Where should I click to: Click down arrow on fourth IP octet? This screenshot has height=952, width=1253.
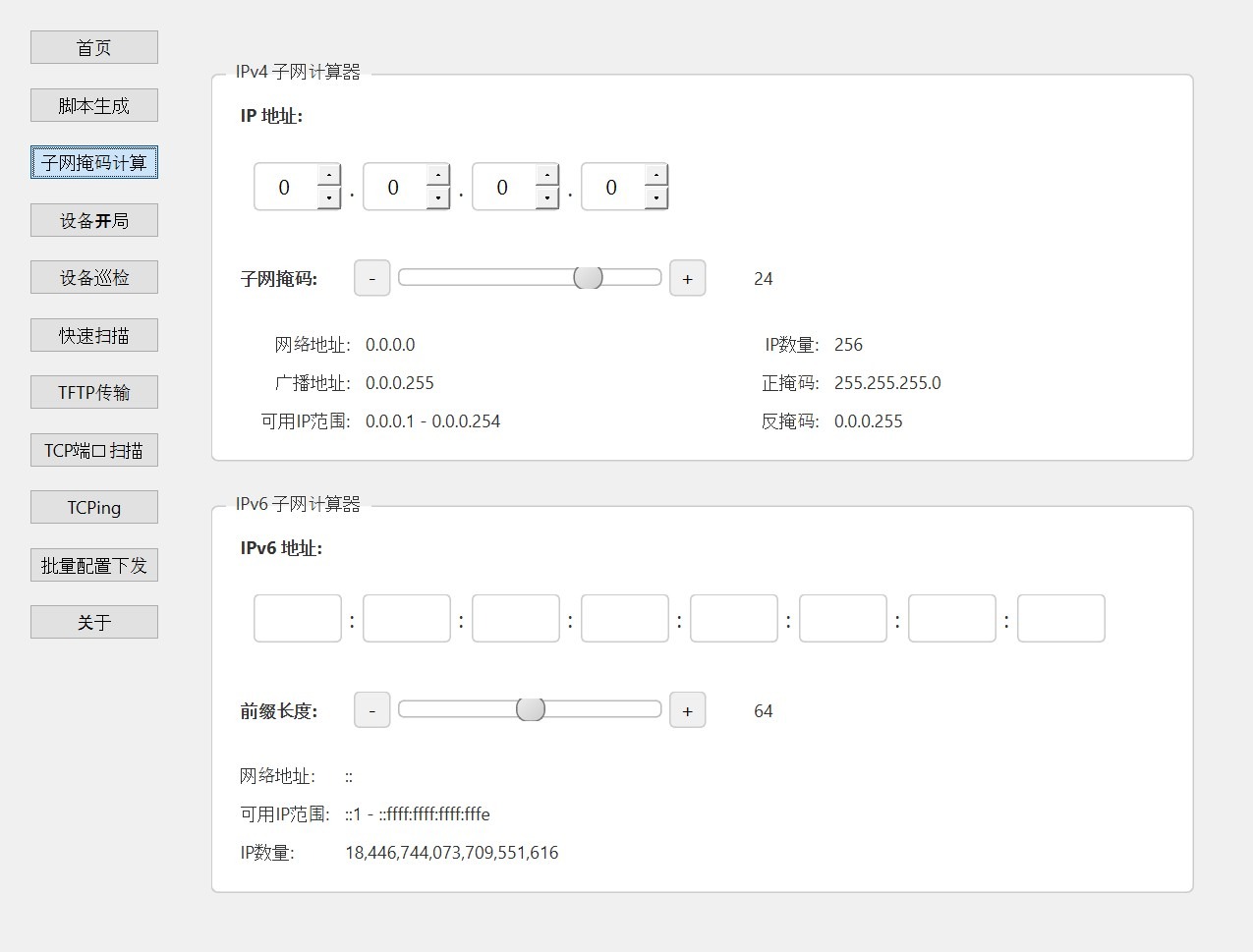click(x=656, y=198)
